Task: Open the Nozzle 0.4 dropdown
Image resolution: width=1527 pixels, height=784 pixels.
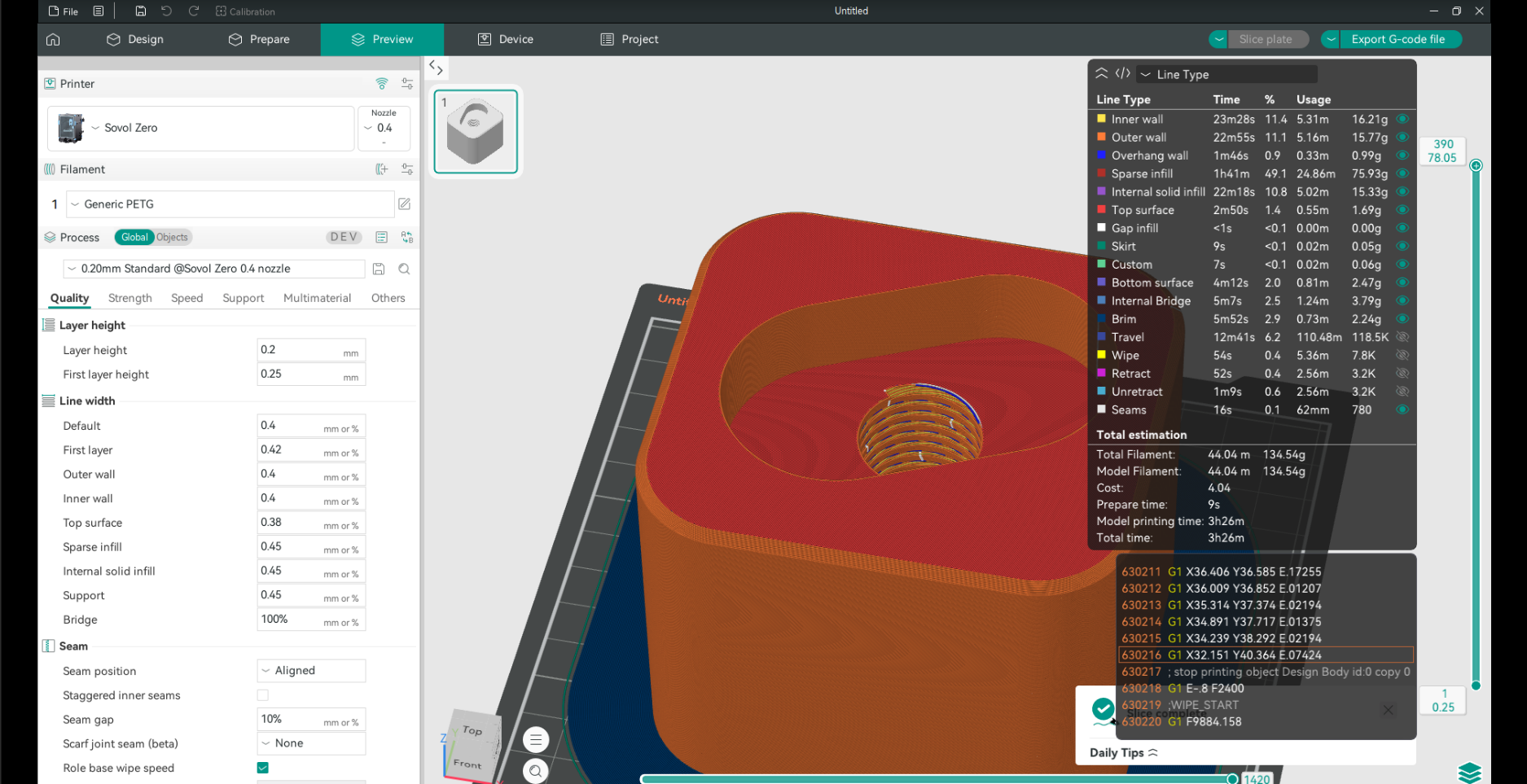Action: 384,128
